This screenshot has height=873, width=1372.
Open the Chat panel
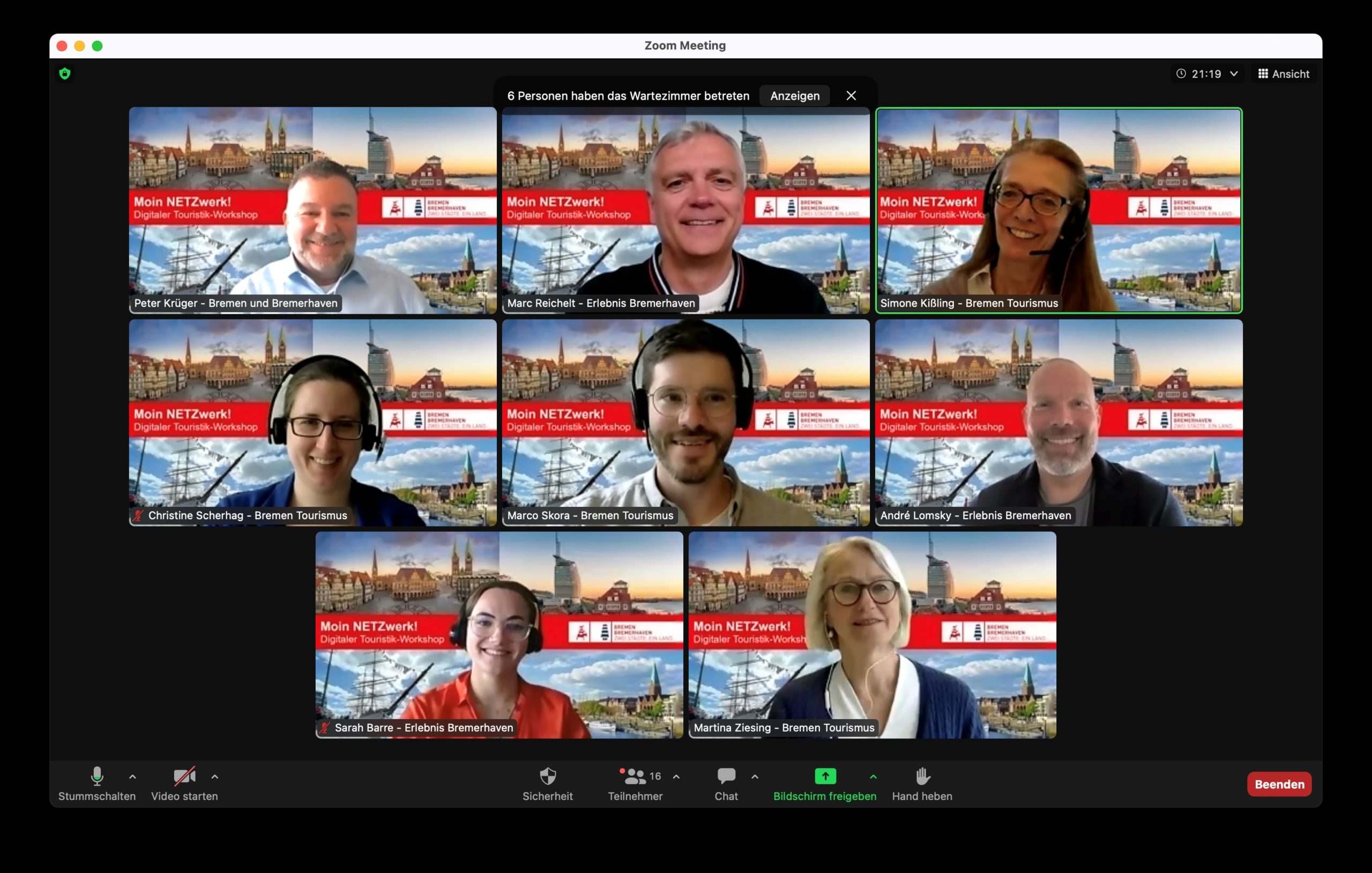726,784
